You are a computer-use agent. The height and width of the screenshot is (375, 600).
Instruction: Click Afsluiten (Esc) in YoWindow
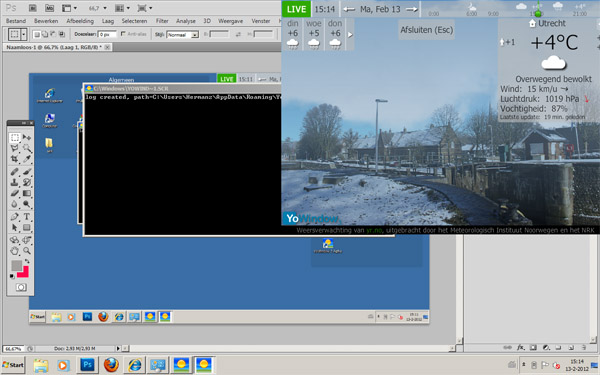click(x=426, y=30)
